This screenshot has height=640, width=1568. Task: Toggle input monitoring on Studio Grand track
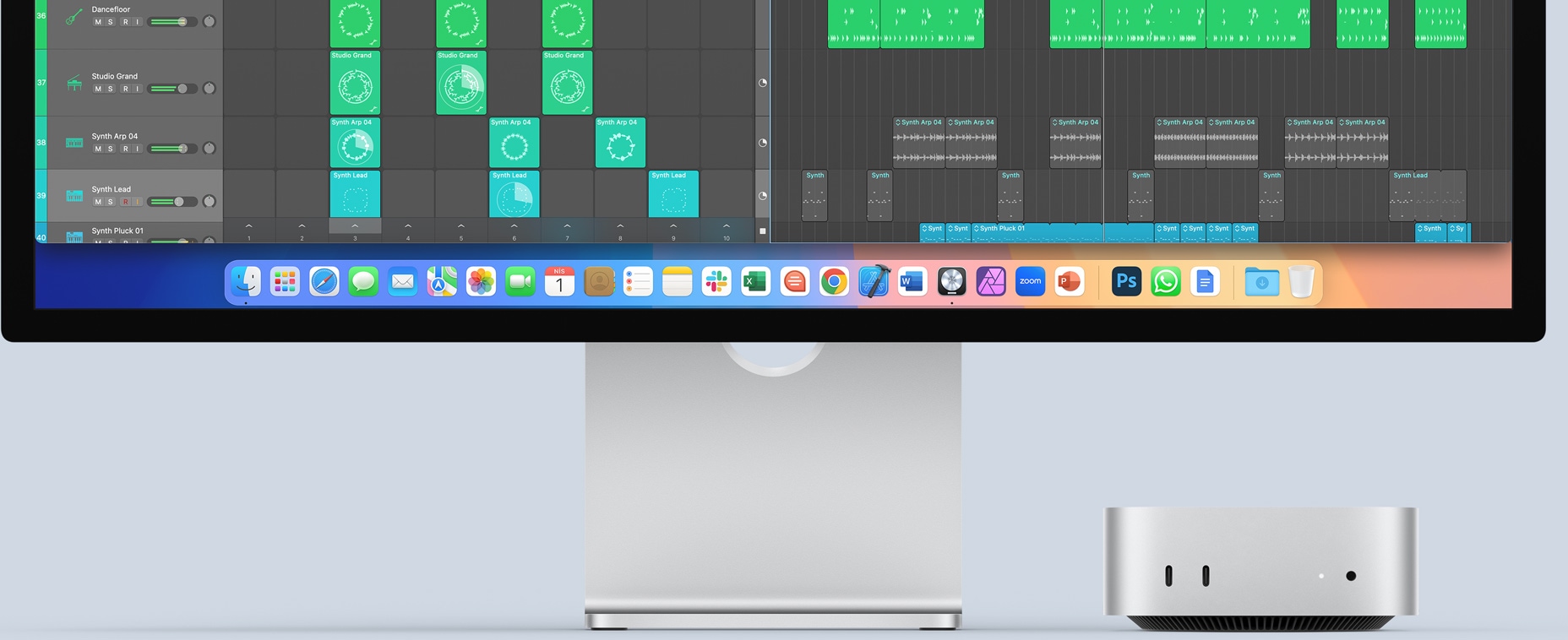point(138,89)
